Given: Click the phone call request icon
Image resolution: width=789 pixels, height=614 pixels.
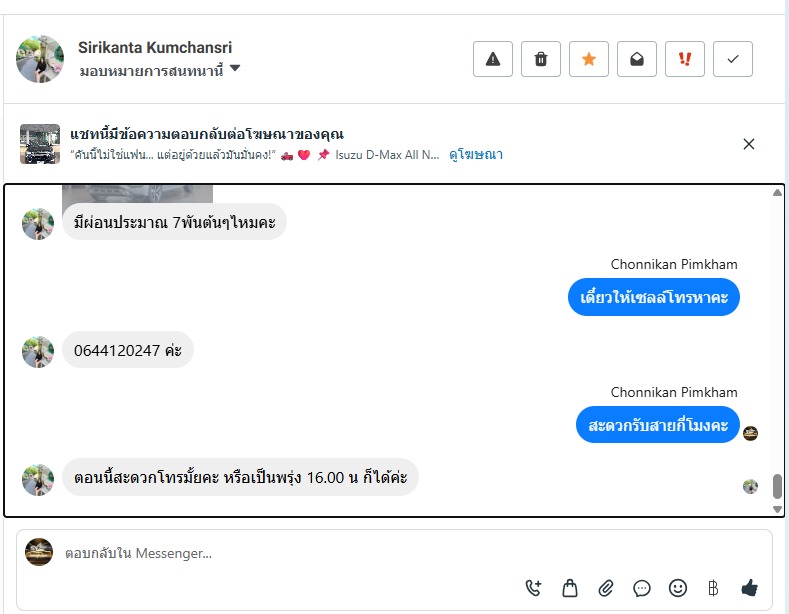Looking at the screenshot, I should click(533, 588).
